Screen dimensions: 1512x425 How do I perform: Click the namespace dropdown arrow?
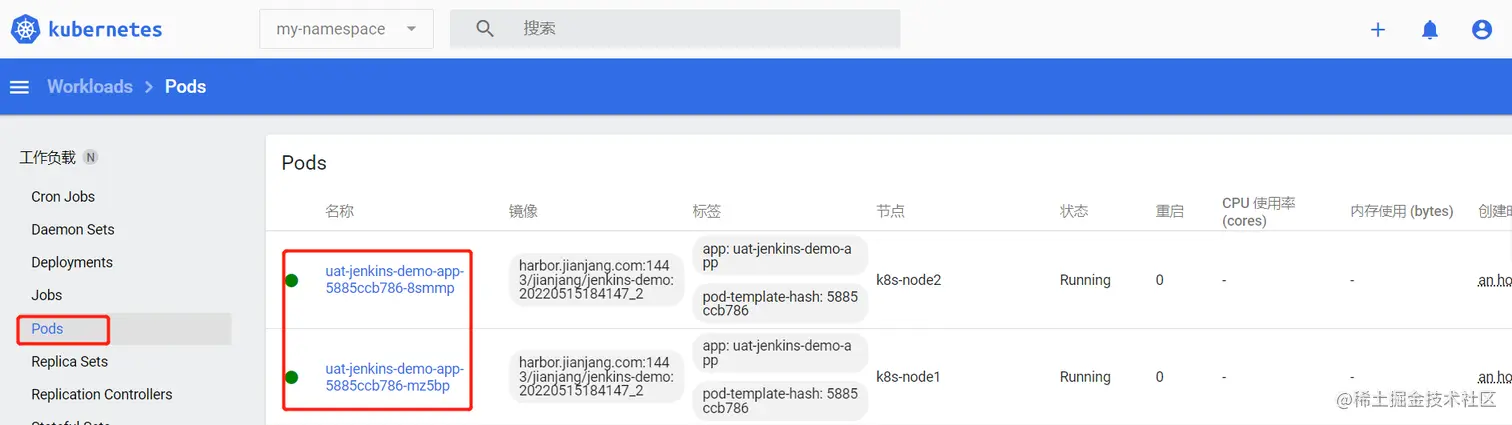[411, 29]
